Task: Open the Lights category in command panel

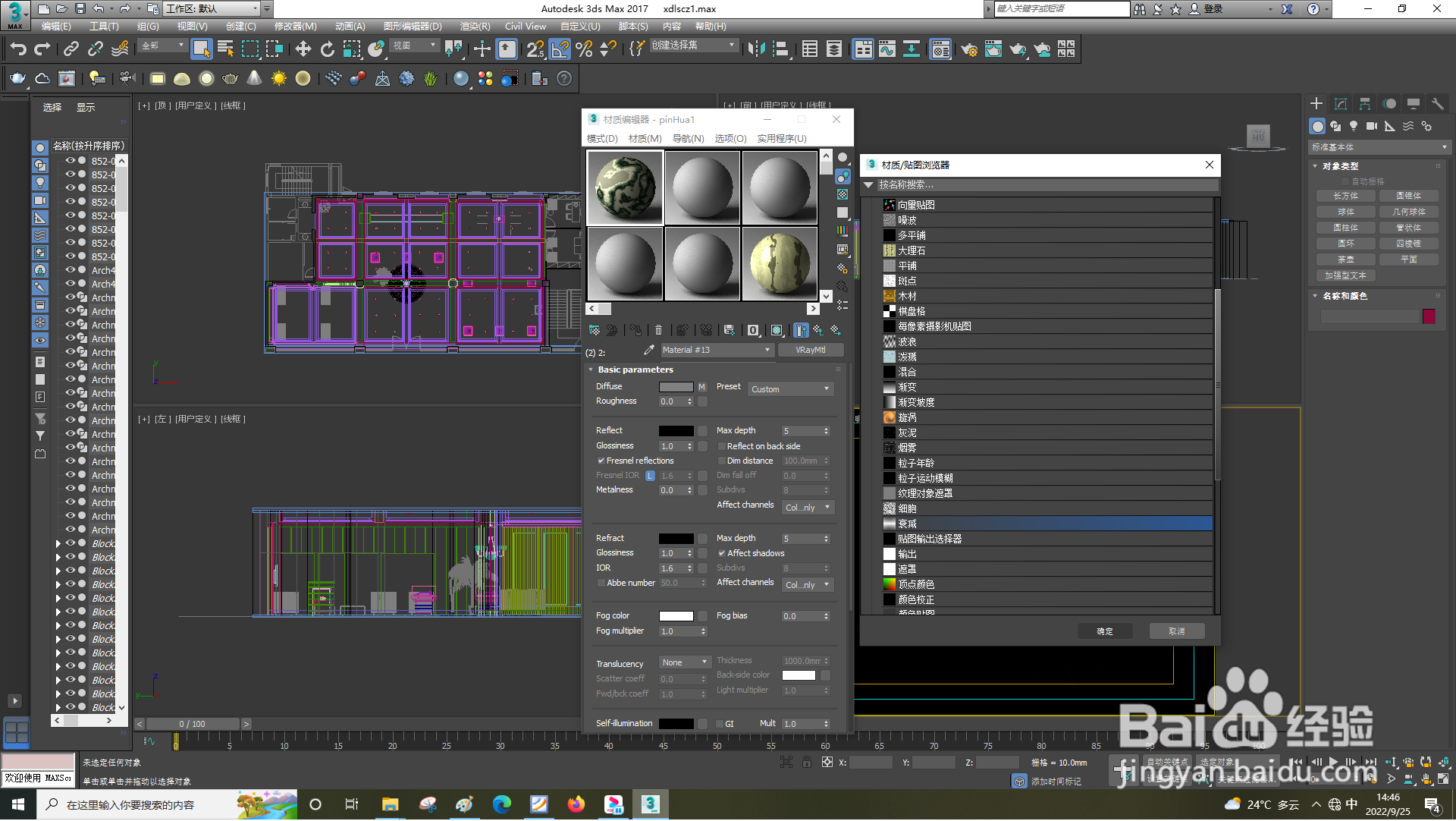Action: [x=1354, y=126]
